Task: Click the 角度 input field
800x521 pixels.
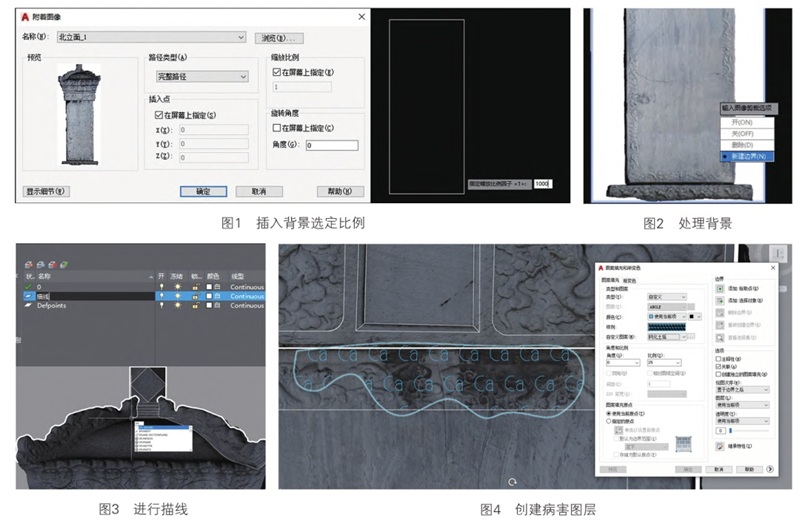Action: [x=332, y=145]
